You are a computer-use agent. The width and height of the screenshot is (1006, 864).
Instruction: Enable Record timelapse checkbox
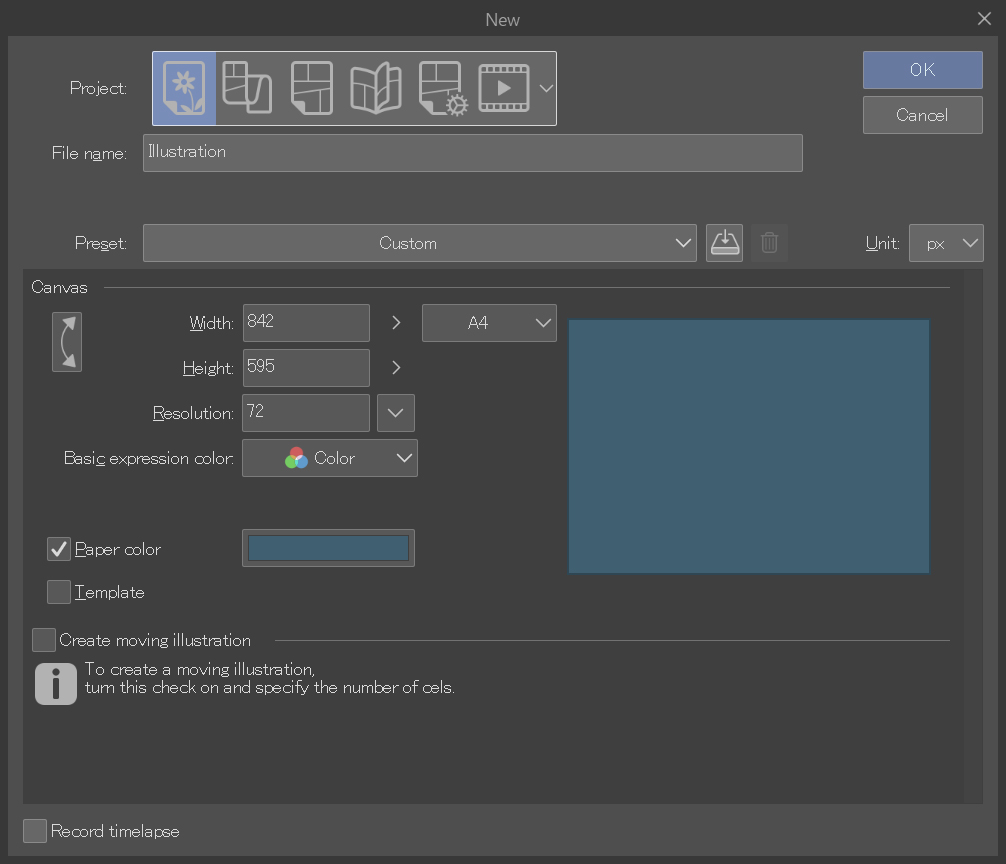point(35,831)
